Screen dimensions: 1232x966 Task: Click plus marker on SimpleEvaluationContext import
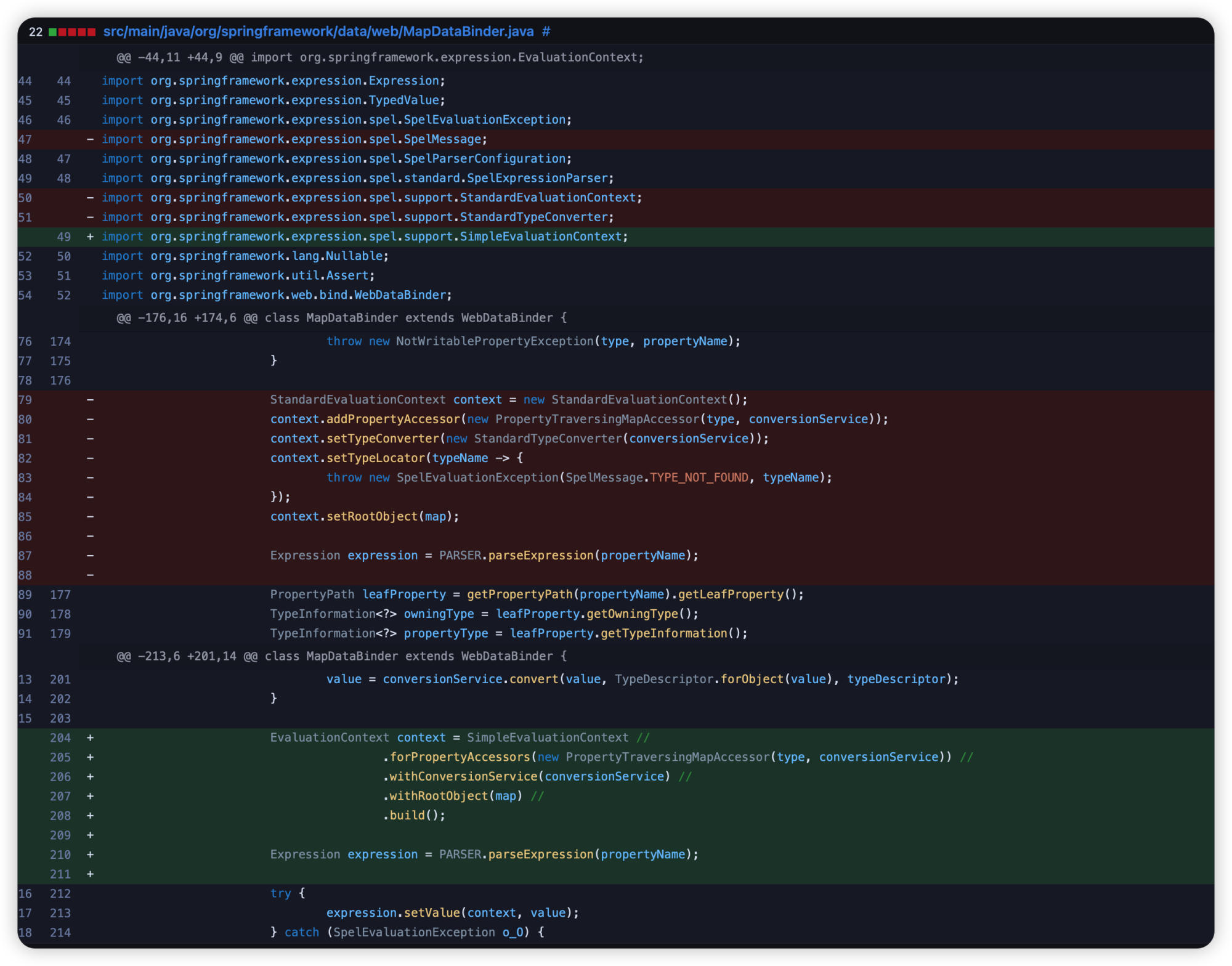pos(91,237)
